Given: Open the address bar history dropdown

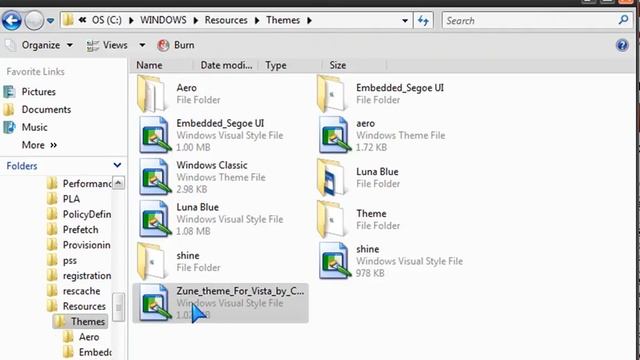Looking at the screenshot, I should point(404,20).
